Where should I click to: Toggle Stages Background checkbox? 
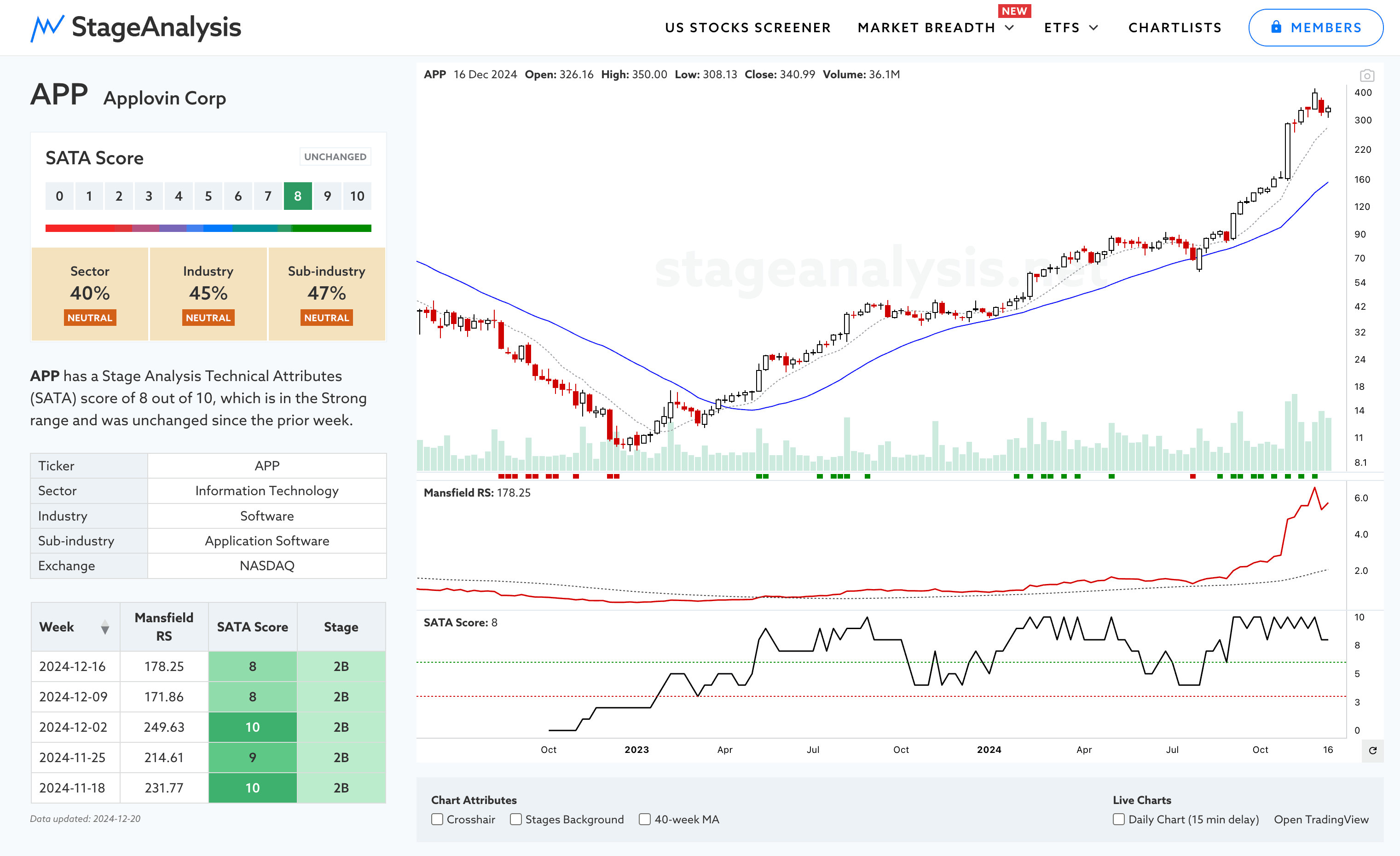pos(515,819)
